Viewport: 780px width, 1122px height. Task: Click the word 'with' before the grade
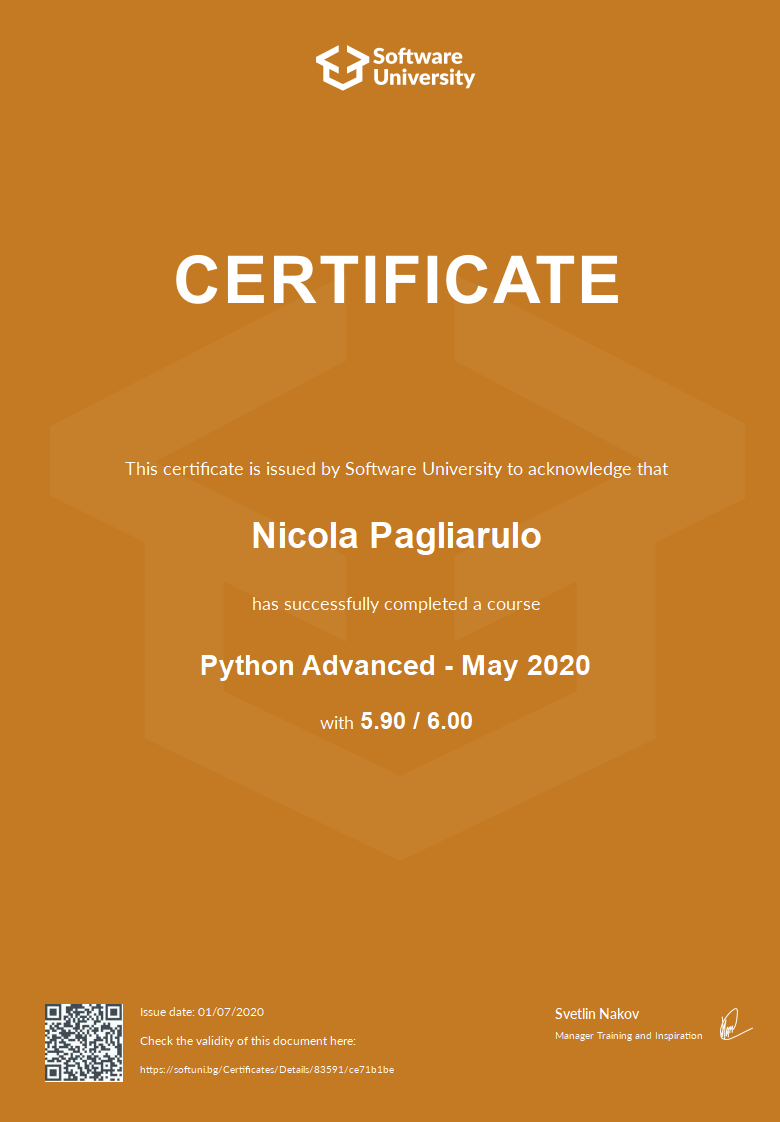[336, 722]
